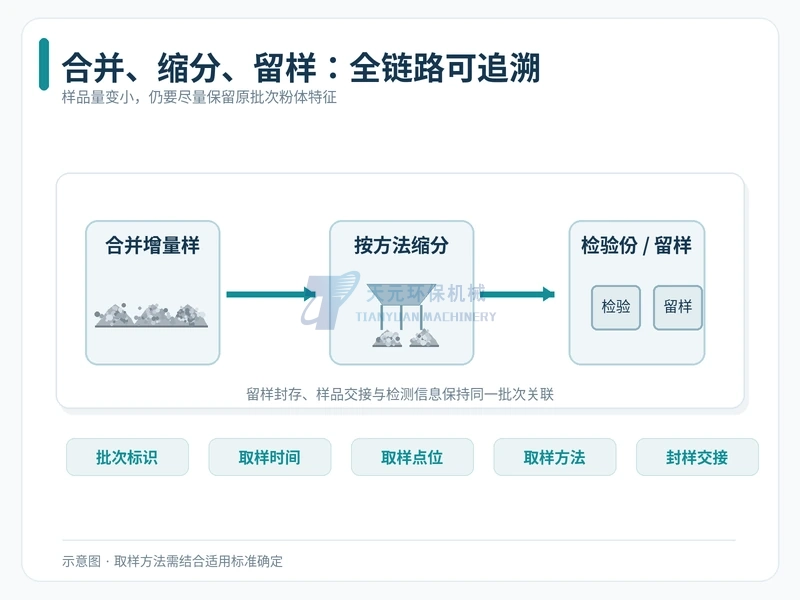
Task: Choose the 取样方法 pill
Action: point(555,457)
